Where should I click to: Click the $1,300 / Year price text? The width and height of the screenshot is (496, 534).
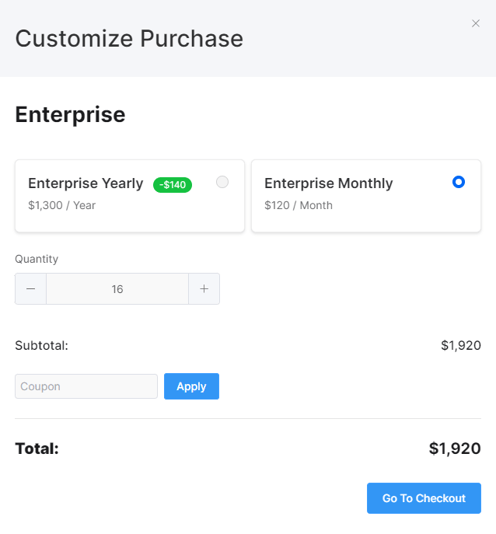tap(62, 205)
